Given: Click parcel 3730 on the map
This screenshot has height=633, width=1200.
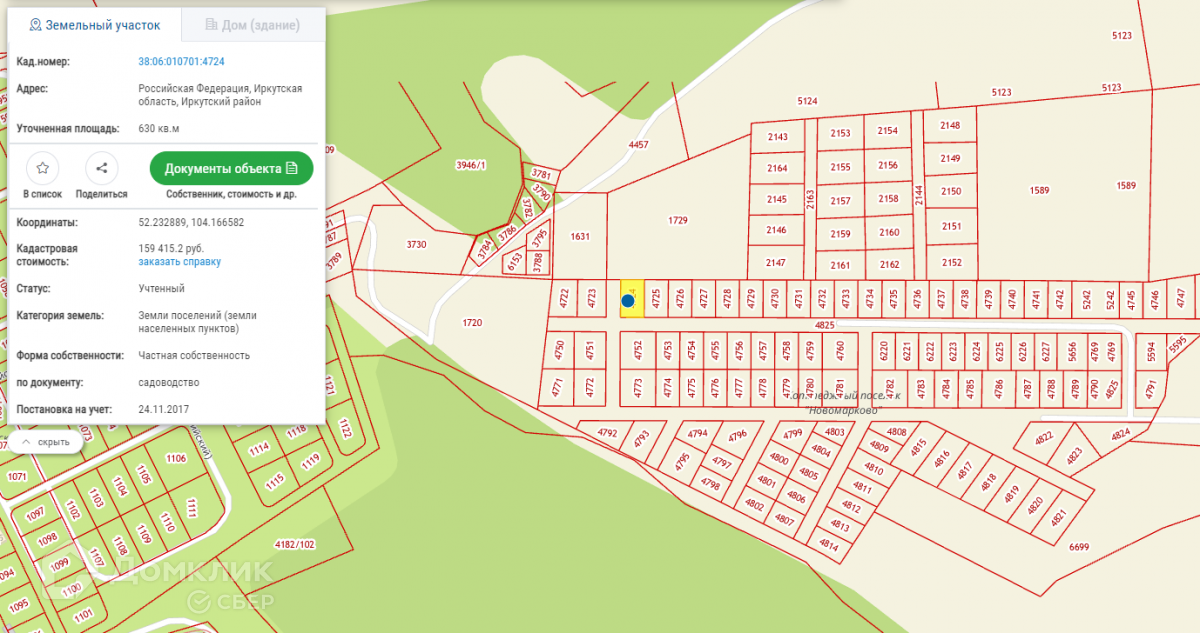Looking at the screenshot, I should (416, 244).
